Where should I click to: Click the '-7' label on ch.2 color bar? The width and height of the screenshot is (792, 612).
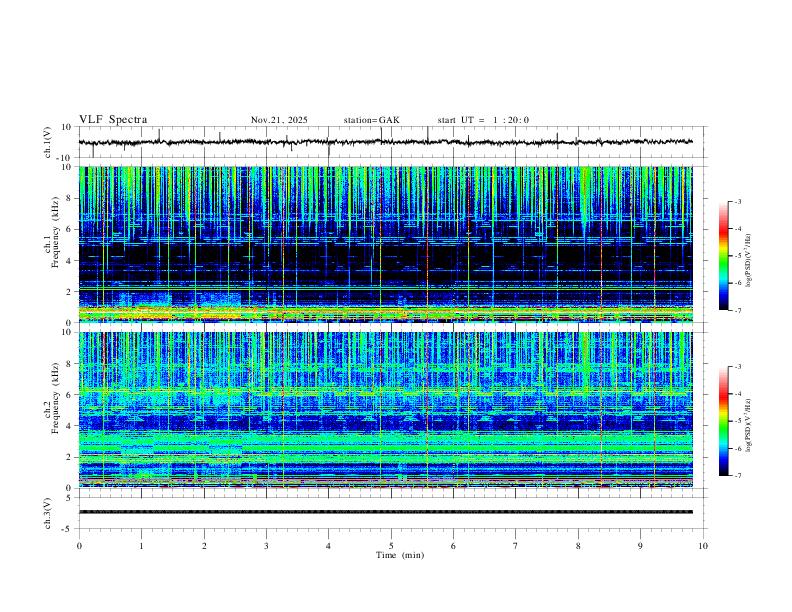coord(738,475)
